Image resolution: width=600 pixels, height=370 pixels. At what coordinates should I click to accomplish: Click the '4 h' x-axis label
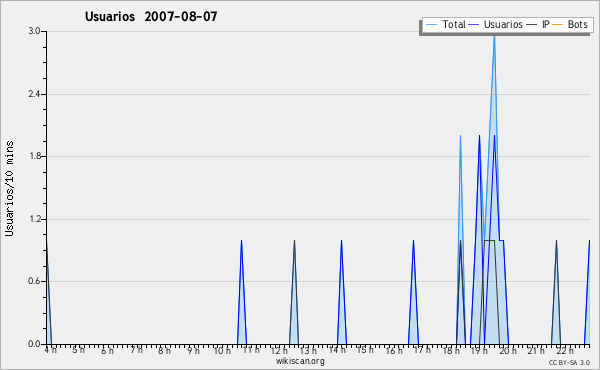tap(51, 350)
